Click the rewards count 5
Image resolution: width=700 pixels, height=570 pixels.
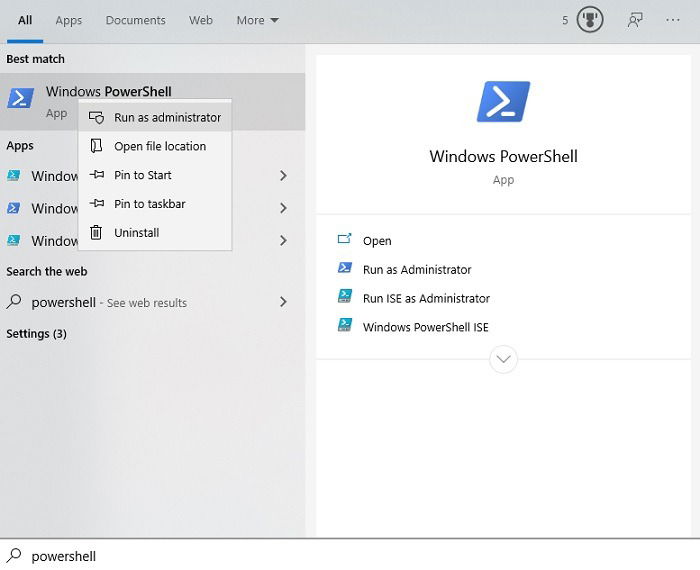(565, 21)
